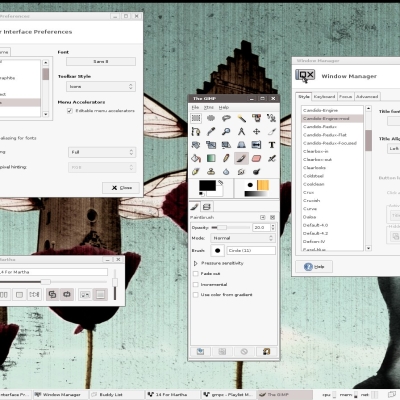400x400 pixels.
Task: Expand Pressure sensitivity options
Action: click(195, 263)
